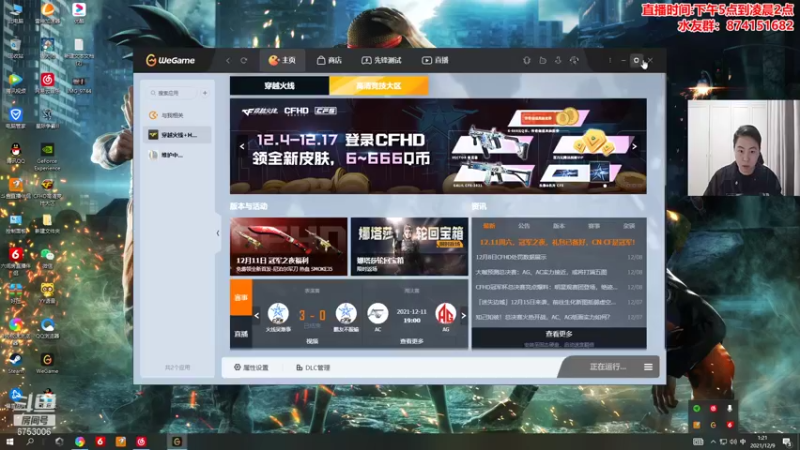This screenshot has width=800, height=450.
Task: Select the 直播 side tab under 赛事
Action: 241,334
